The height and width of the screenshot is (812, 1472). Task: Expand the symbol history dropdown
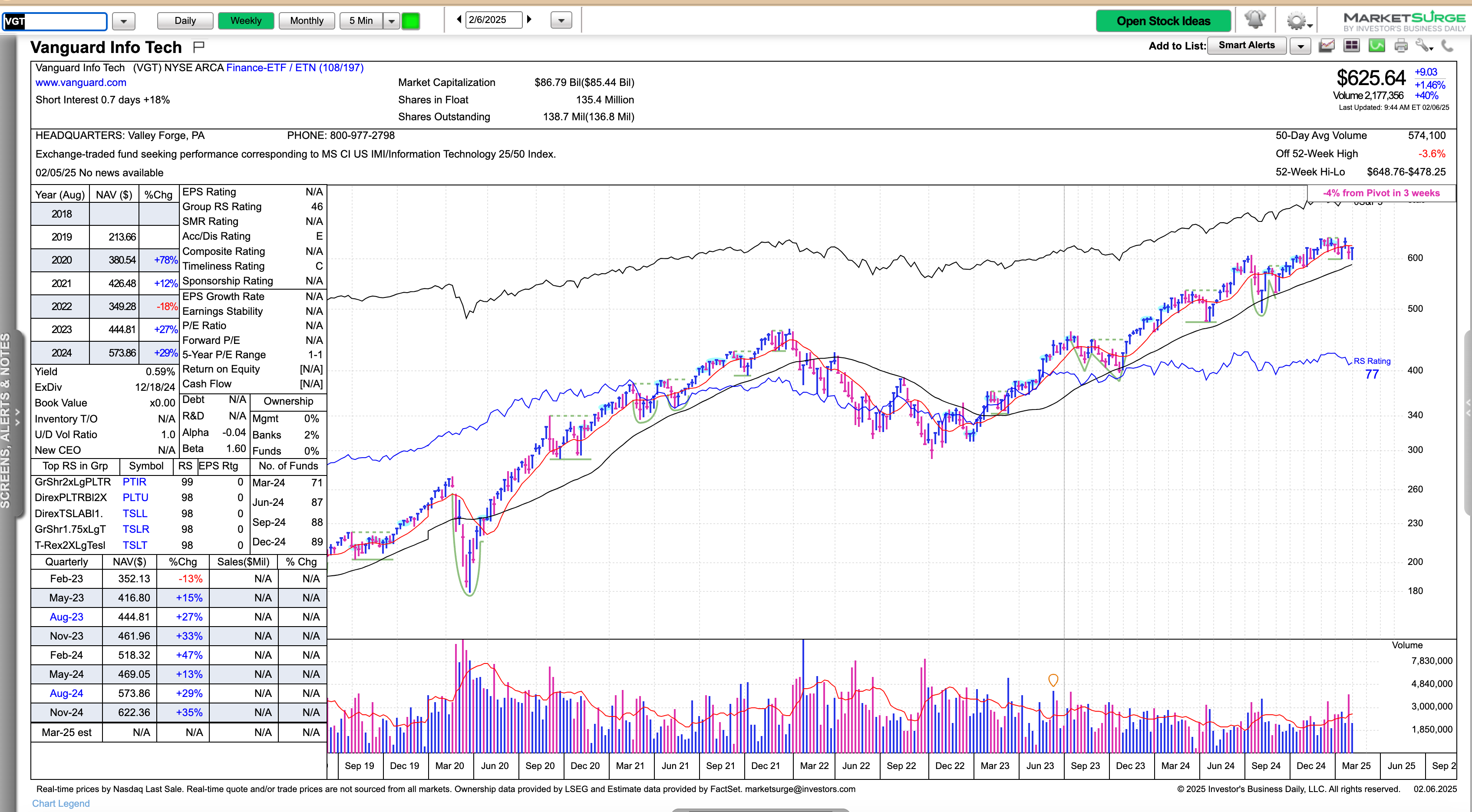[x=123, y=22]
